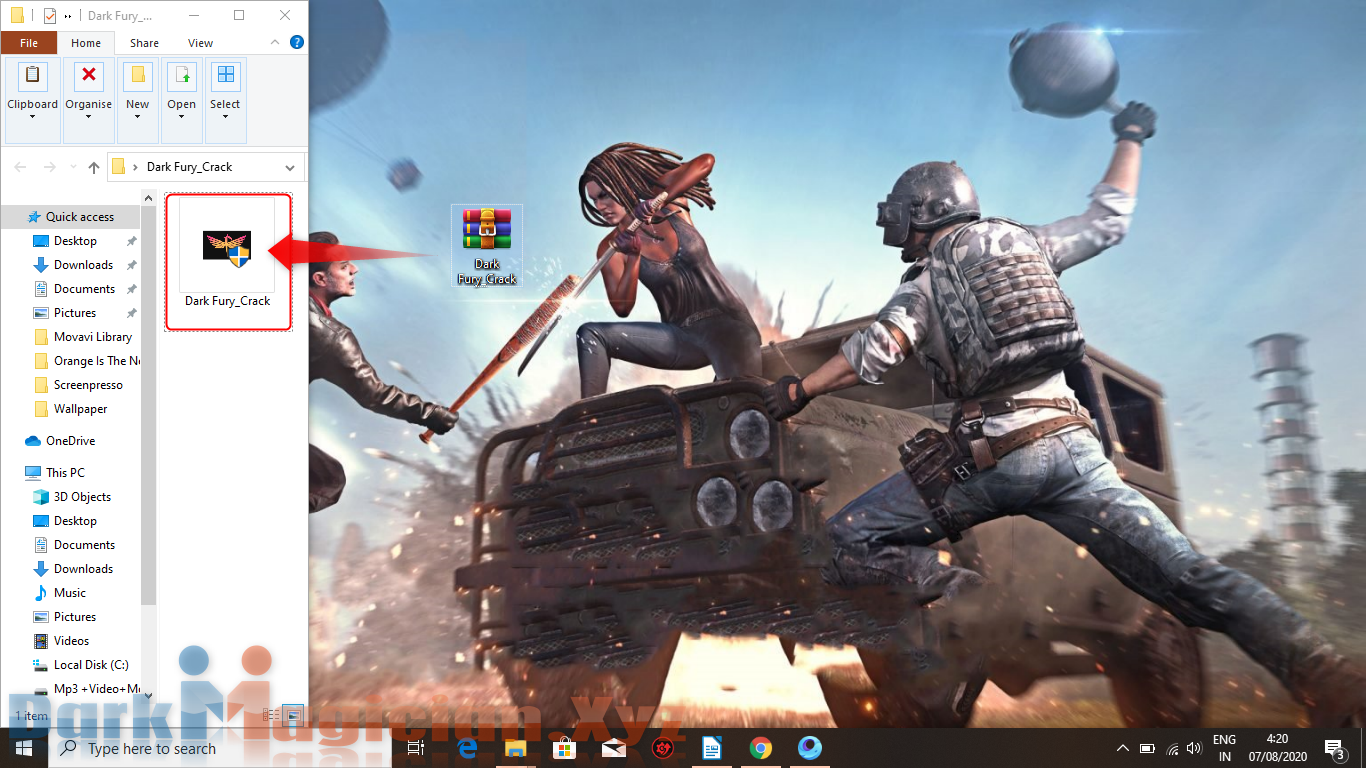Open the Downloads entry under This PC

click(83, 569)
